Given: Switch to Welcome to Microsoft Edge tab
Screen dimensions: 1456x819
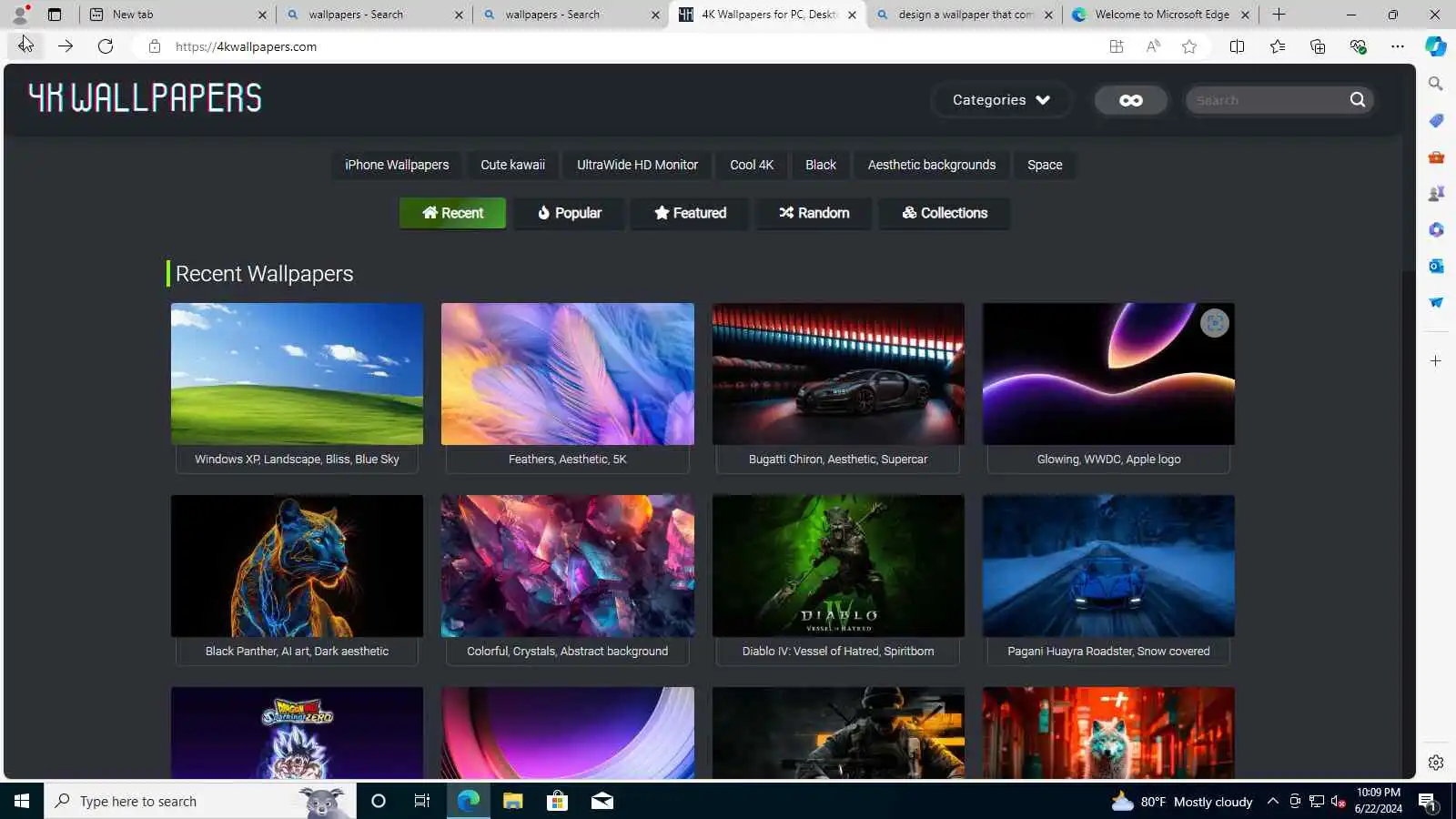Looking at the screenshot, I should pyautogui.click(x=1160, y=15).
